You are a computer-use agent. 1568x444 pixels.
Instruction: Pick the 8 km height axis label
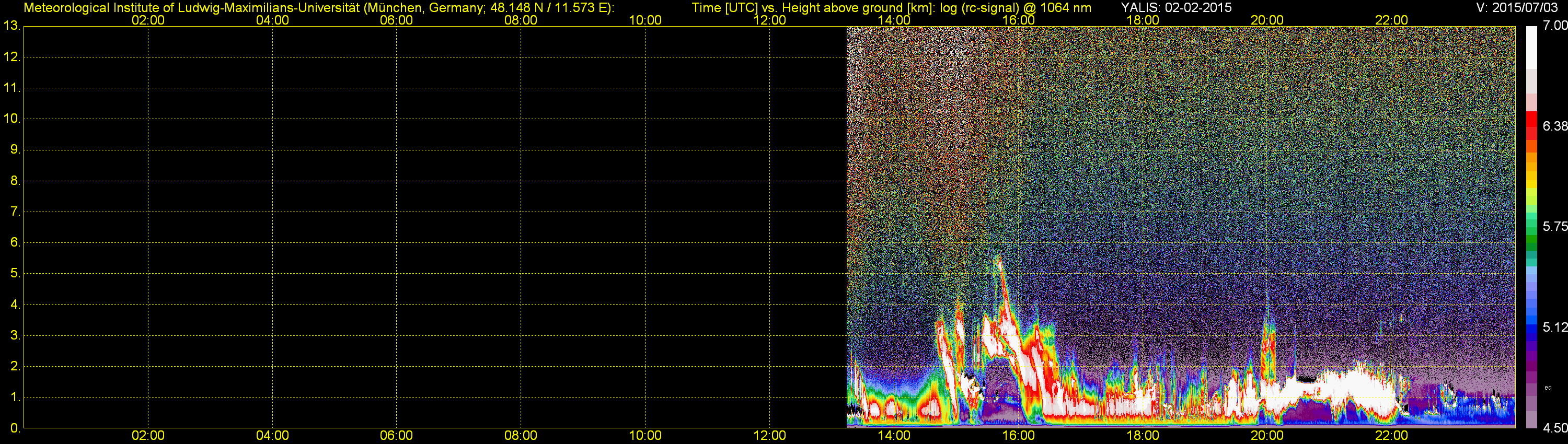coord(15,181)
